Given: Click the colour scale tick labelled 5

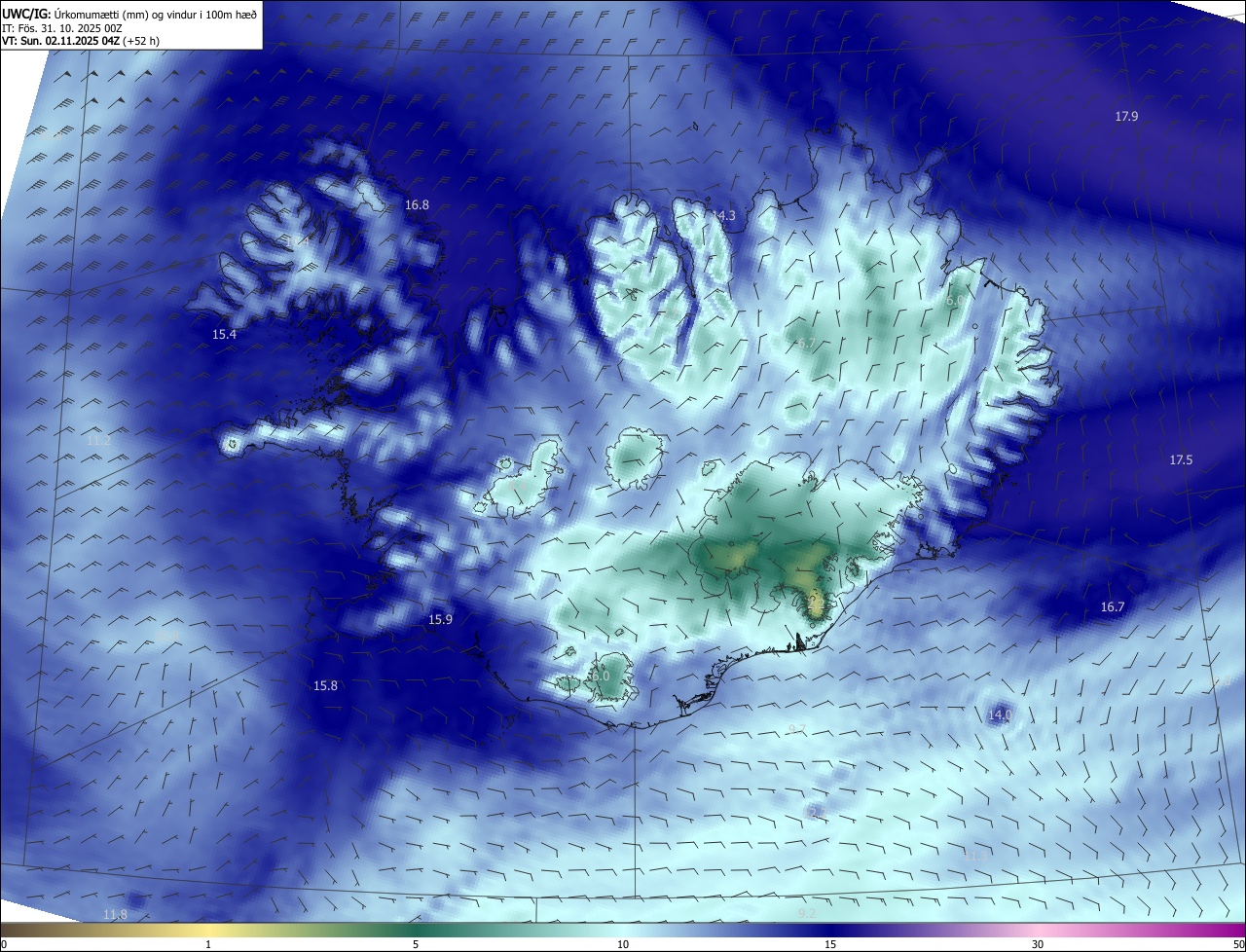Looking at the screenshot, I should pyautogui.click(x=416, y=944).
